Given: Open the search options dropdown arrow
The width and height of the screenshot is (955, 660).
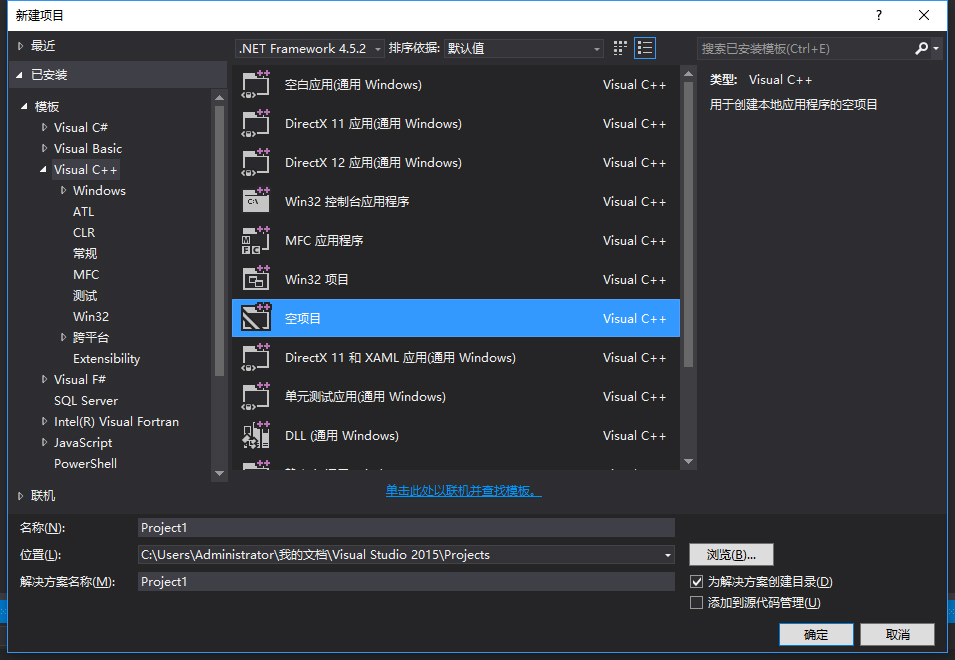Looking at the screenshot, I should point(936,48).
